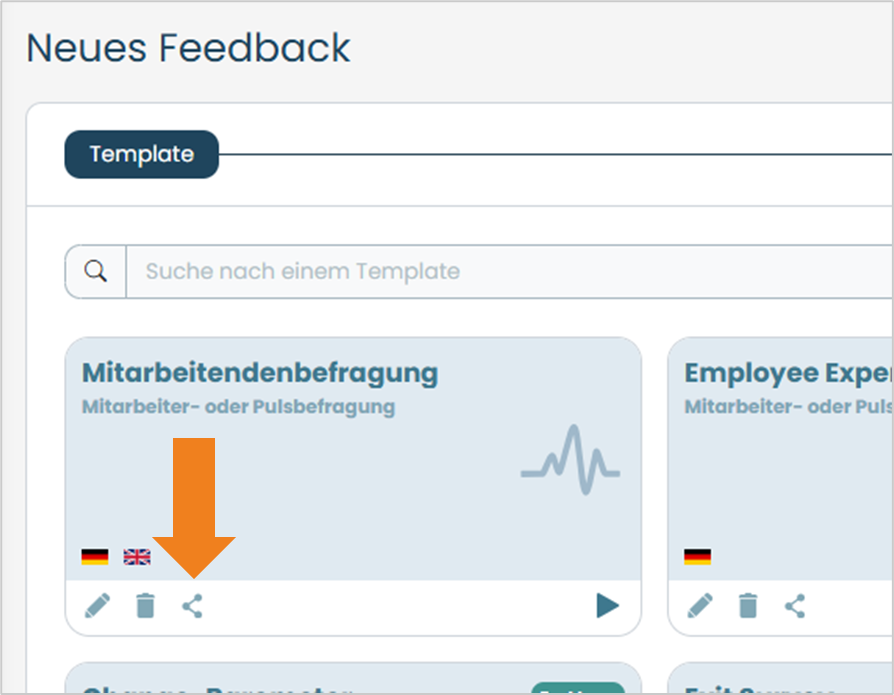Share the Employee Experience template

(x=795, y=605)
